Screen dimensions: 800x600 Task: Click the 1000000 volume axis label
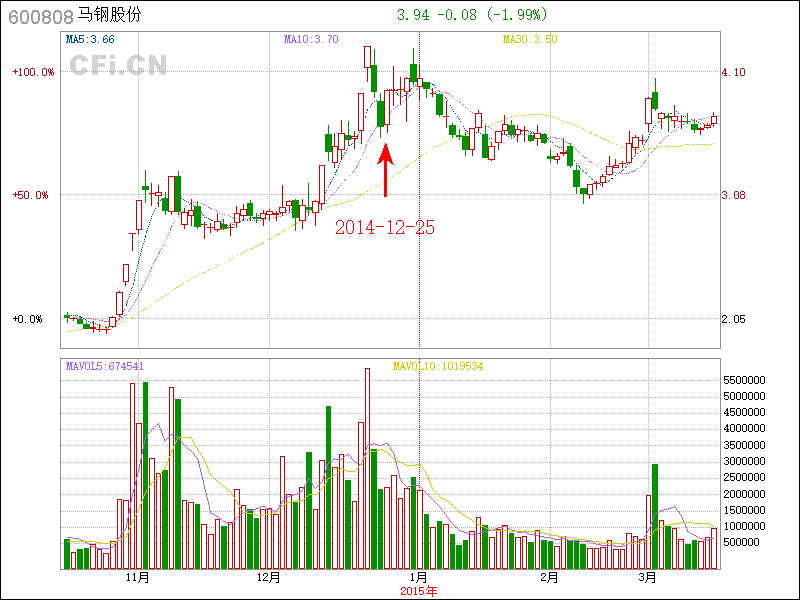click(744, 526)
